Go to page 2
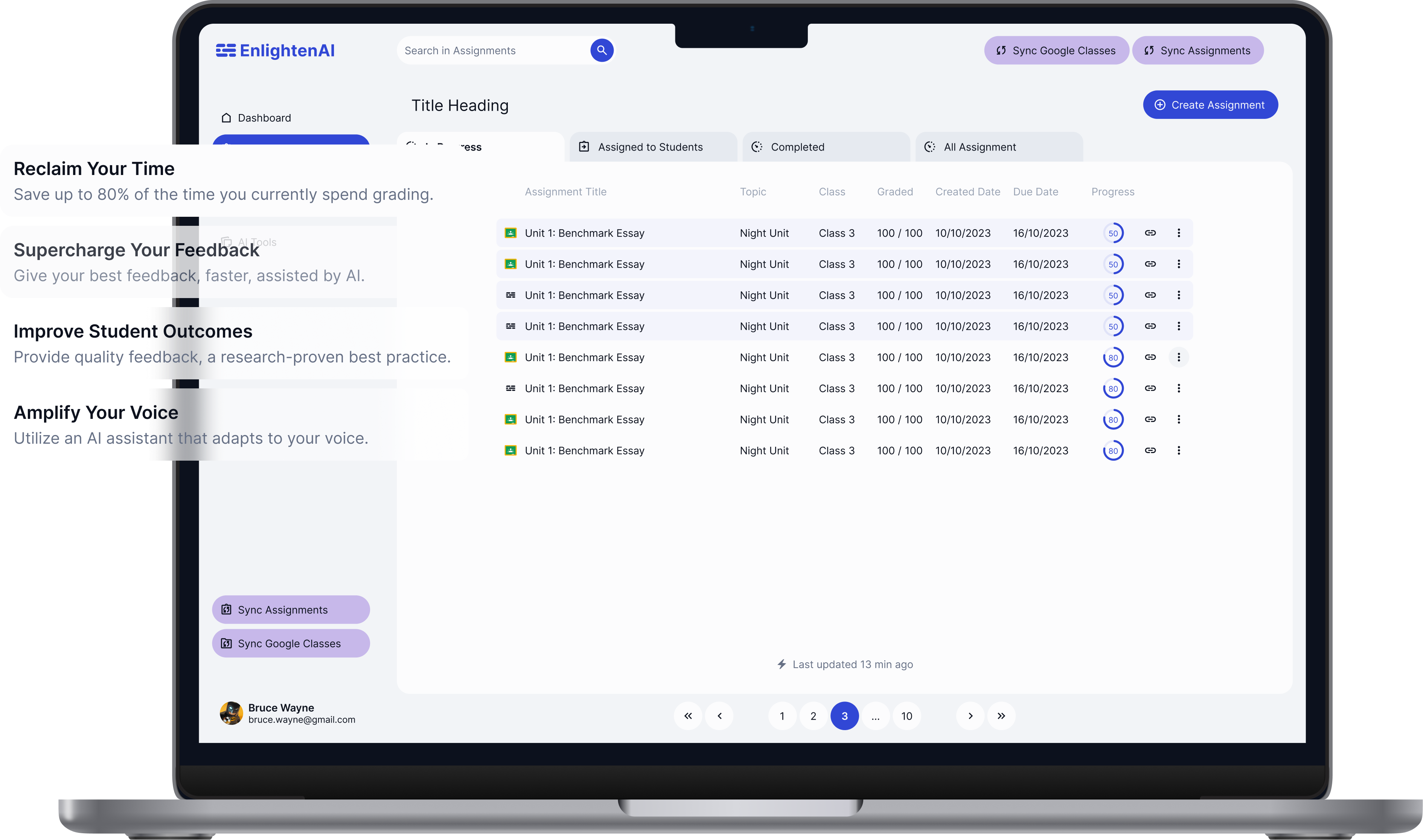This screenshot has height=840, width=1423. click(x=814, y=716)
